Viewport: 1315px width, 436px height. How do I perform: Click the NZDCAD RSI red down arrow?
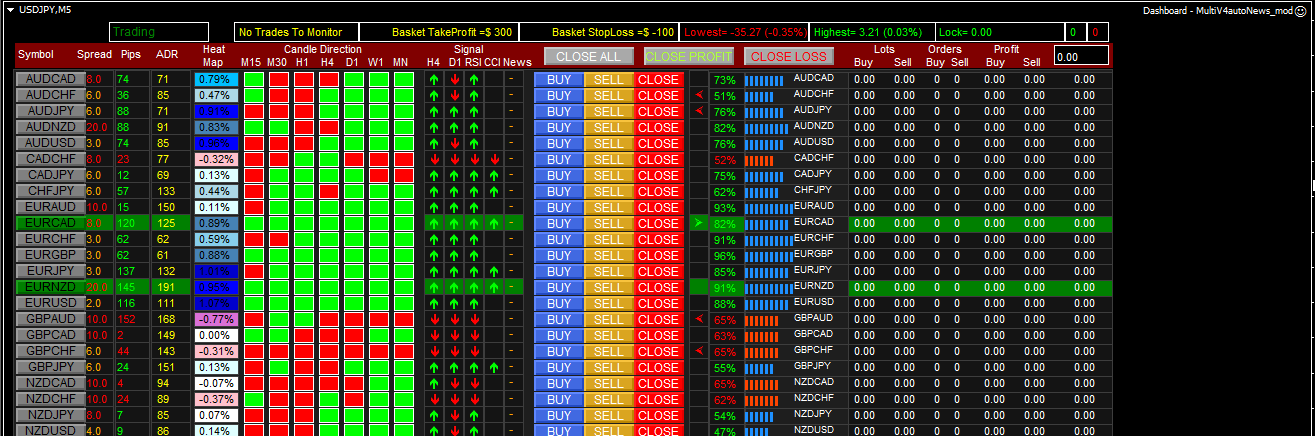[x=473, y=383]
